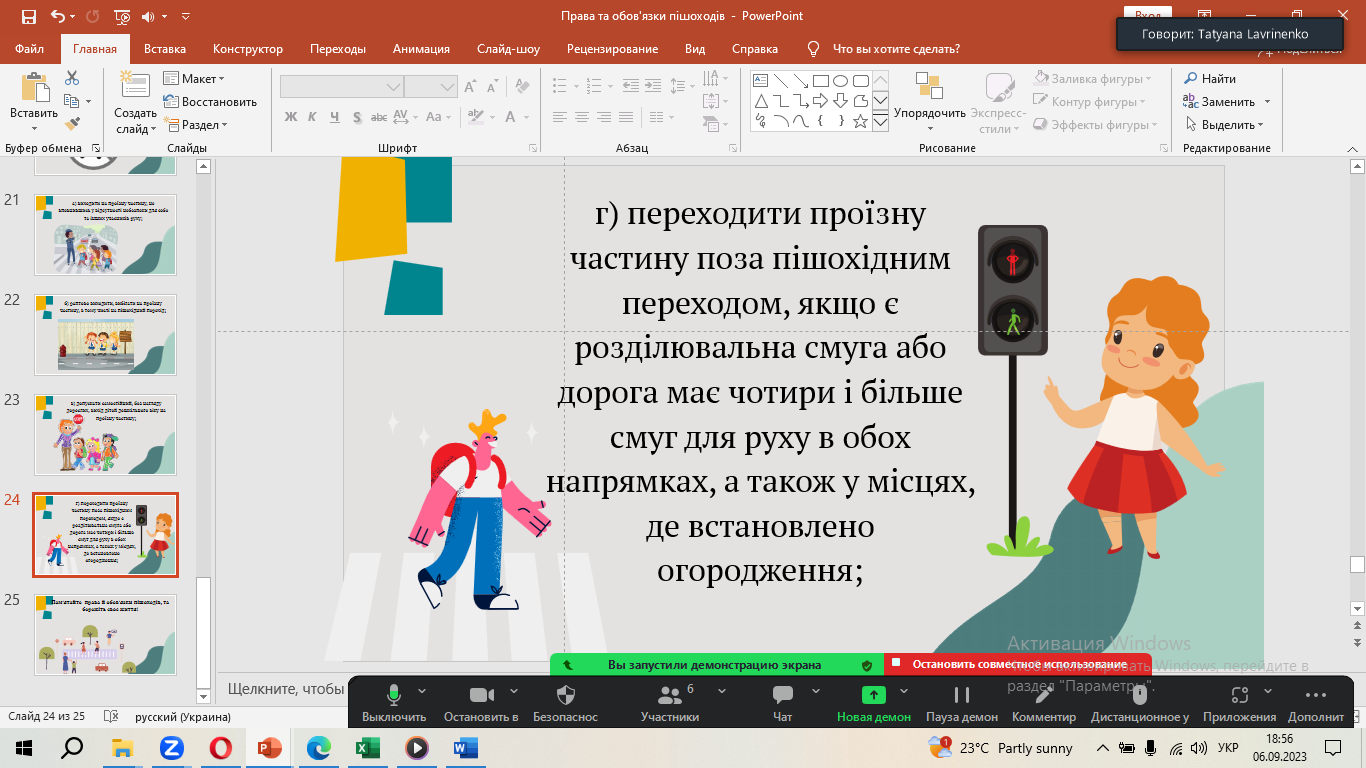The image size is (1366, 768).
Task: Click the русский (Украина) language status entry
Action: pyautogui.click(x=183, y=717)
